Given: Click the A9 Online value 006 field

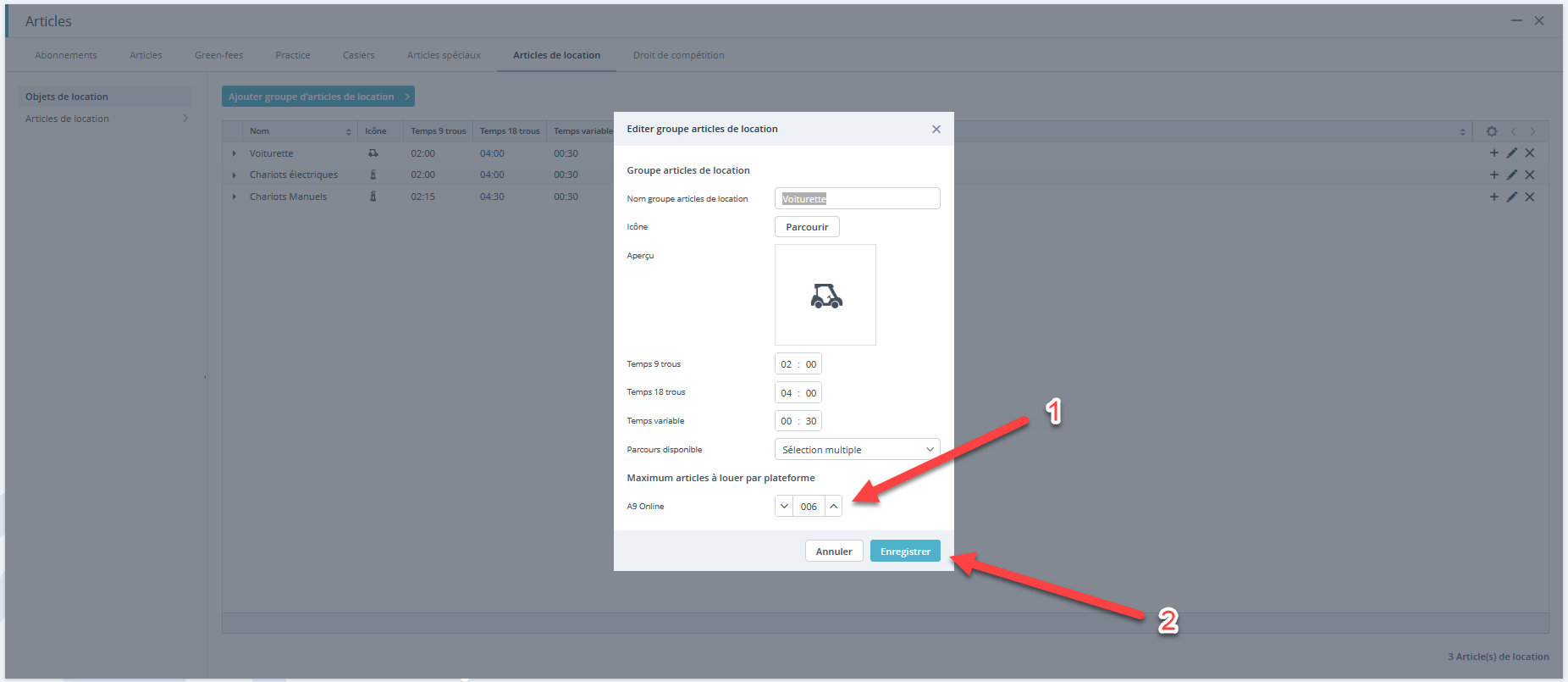Looking at the screenshot, I should pyautogui.click(x=809, y=506).
